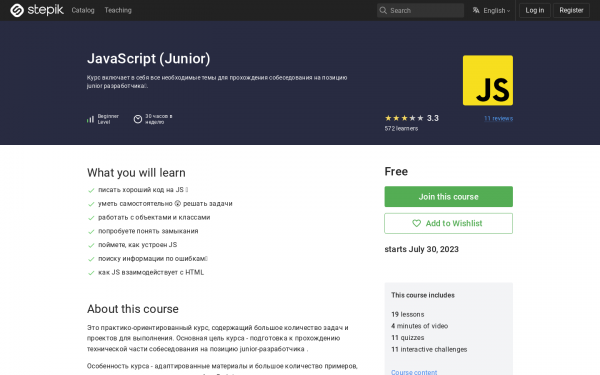600x375 pixels.
Task: Click the 'This course includes' heading
Action: point(423,295)
